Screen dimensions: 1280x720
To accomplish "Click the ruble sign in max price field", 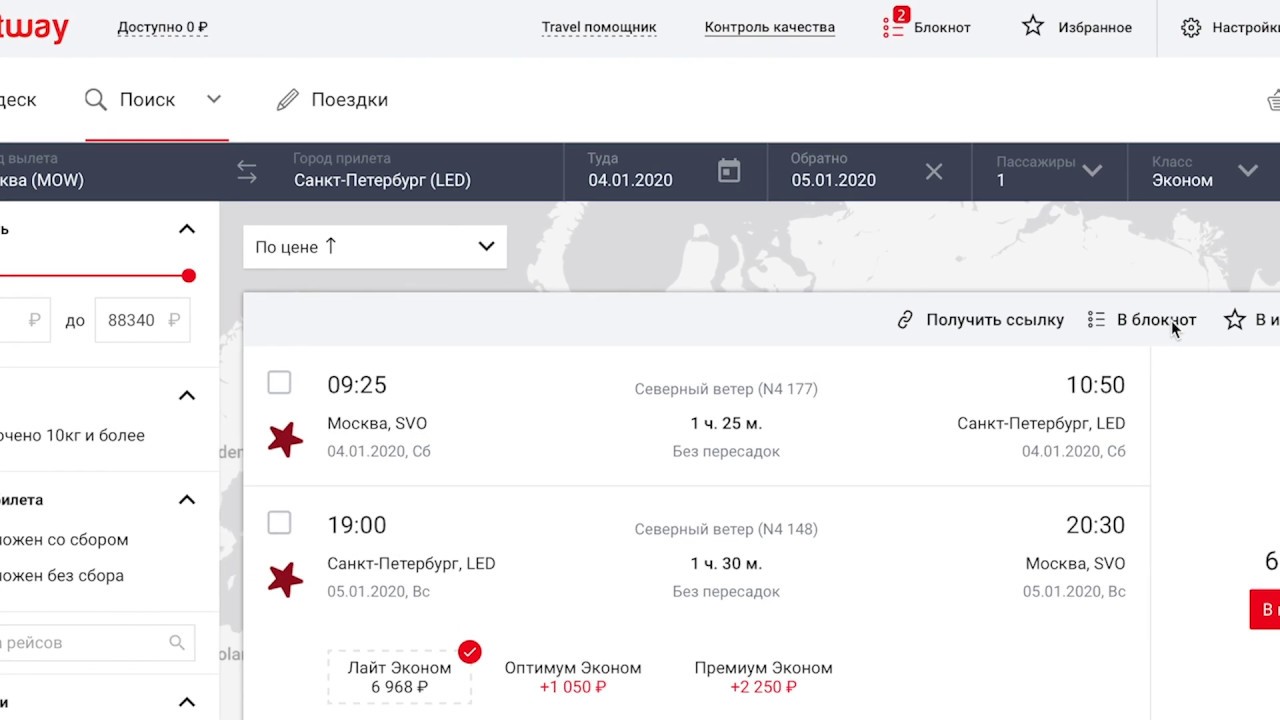I will click(174, 320).
